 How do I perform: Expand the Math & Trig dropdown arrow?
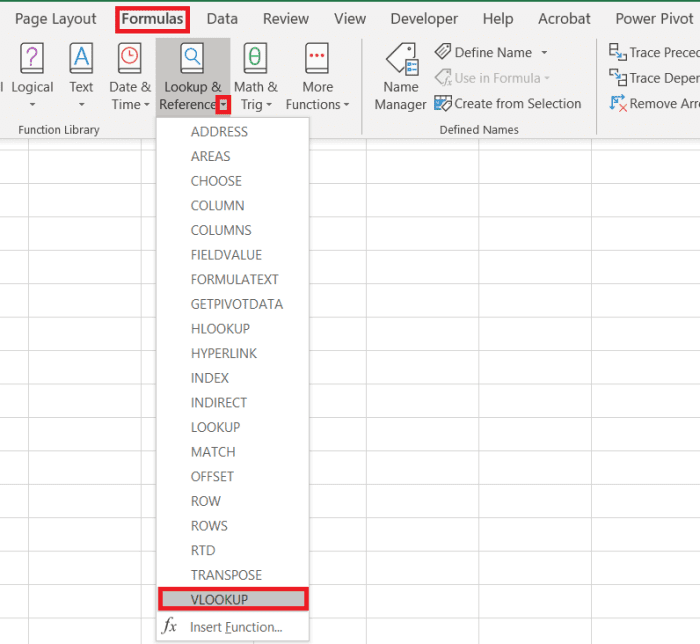(268, 105)
